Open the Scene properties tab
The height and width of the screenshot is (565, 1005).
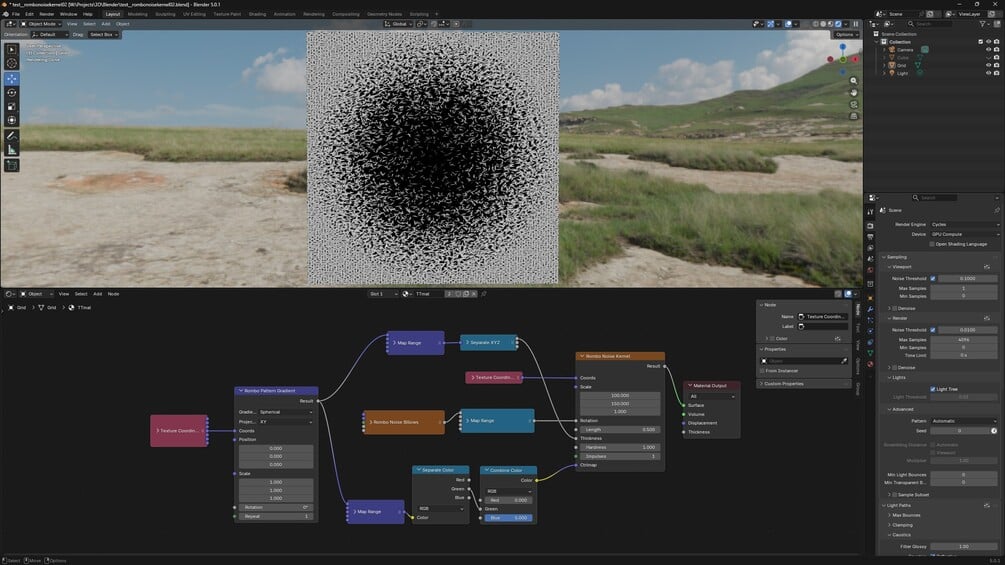pos(870,258)
